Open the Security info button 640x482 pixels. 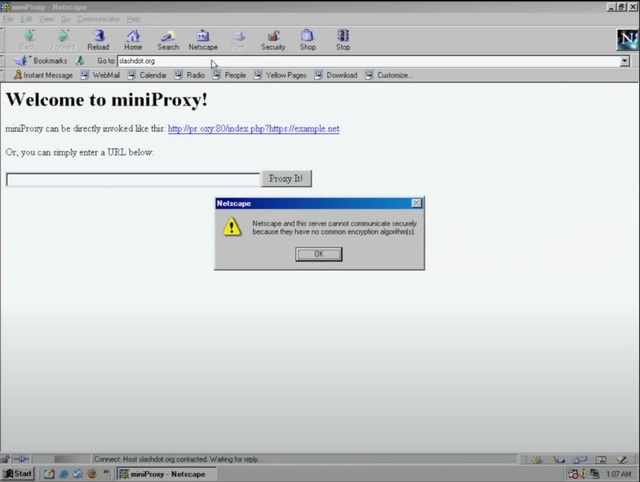click(273, 40)
